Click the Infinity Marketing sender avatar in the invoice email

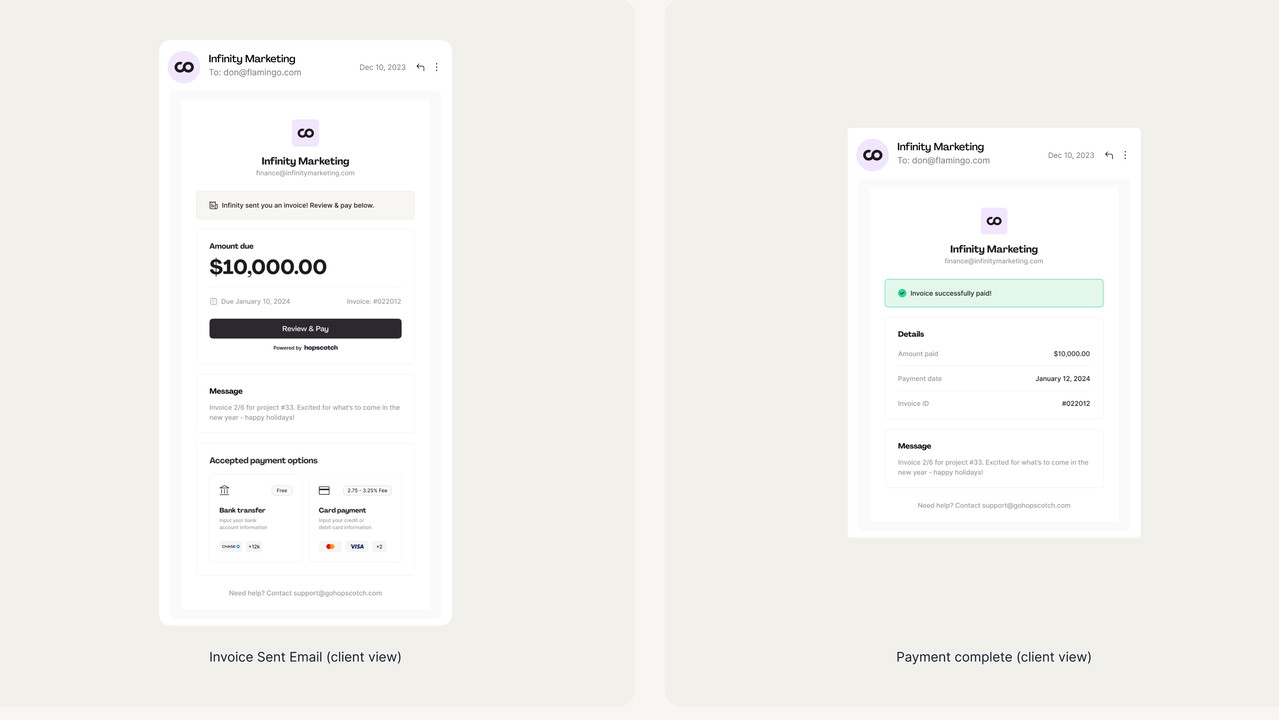coord(184,67)
